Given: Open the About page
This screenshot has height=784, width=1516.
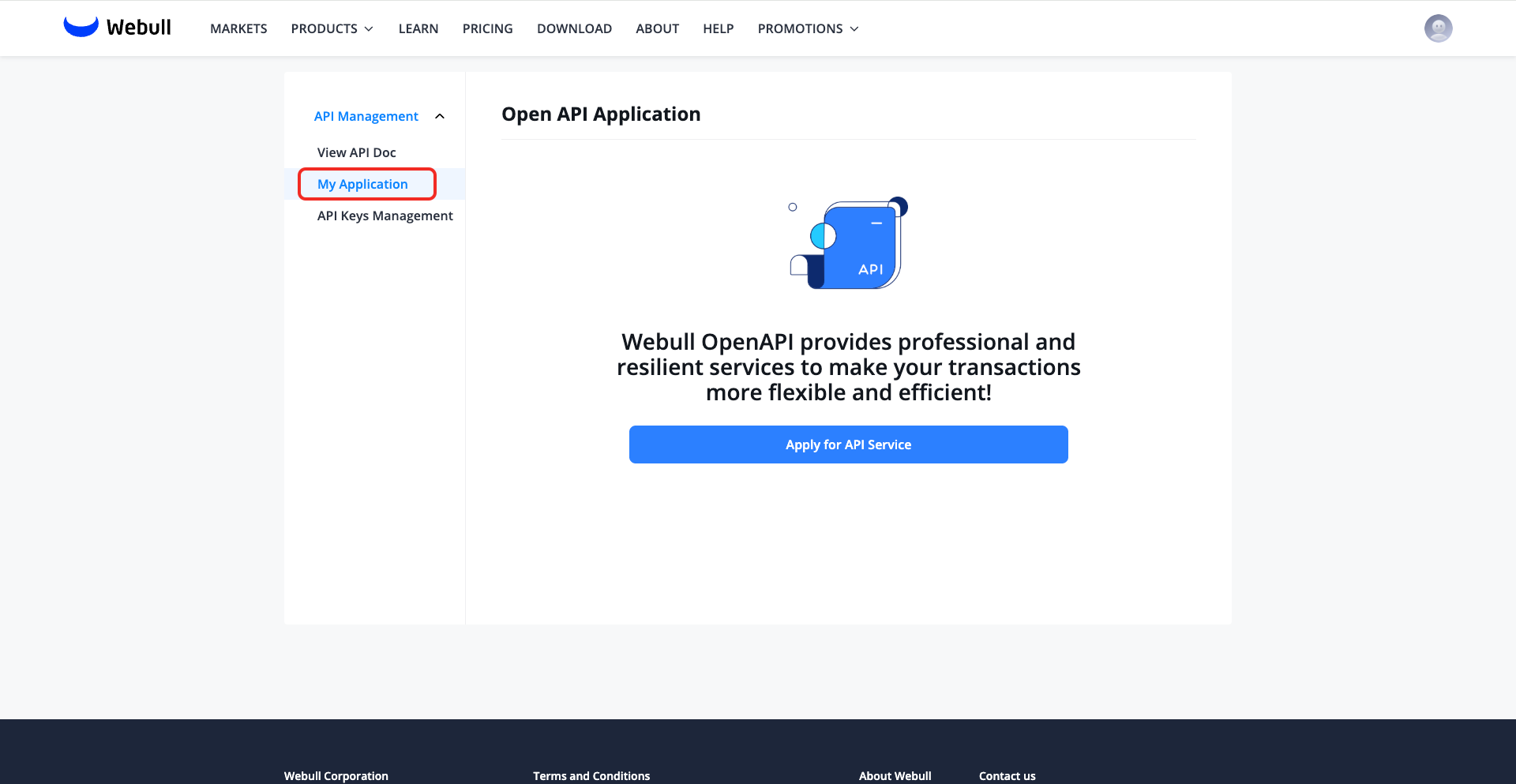Looking at the screenshot, I should point(658,28).
